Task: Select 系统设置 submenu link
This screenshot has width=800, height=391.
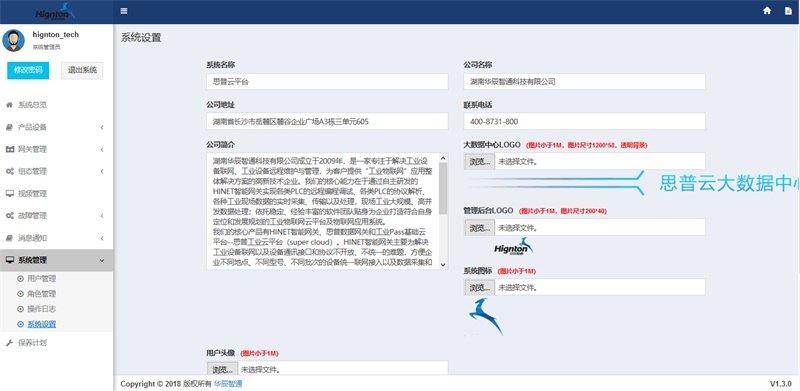Action: pos(41,324)
